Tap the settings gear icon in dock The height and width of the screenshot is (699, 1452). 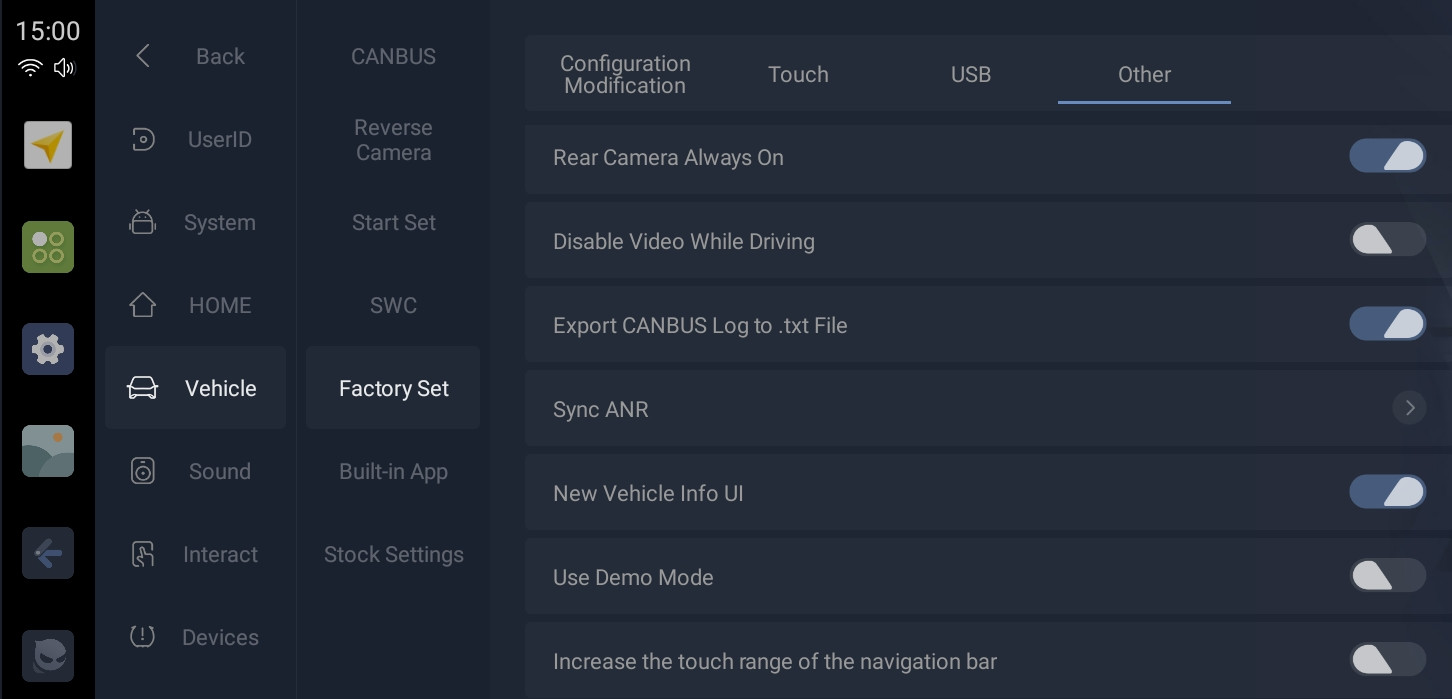[48, 349]
